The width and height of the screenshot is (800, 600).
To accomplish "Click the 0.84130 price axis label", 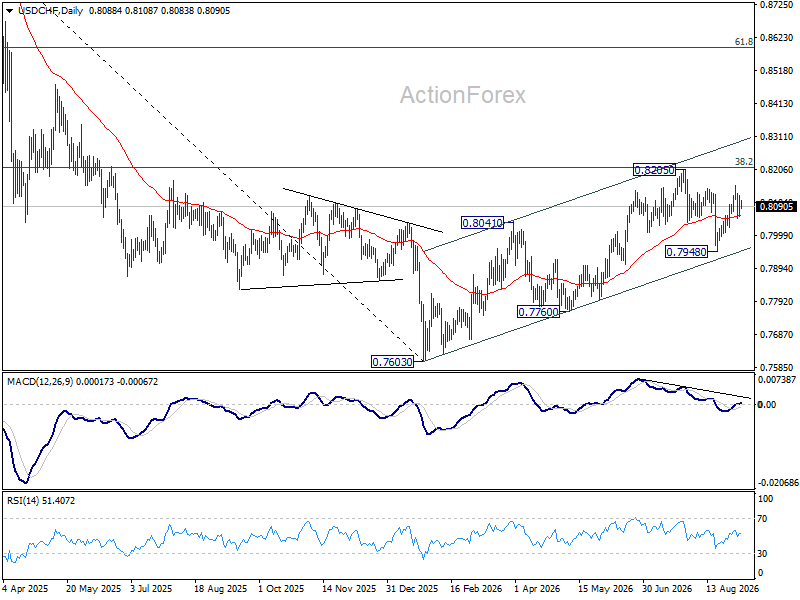I will point(777,104).
